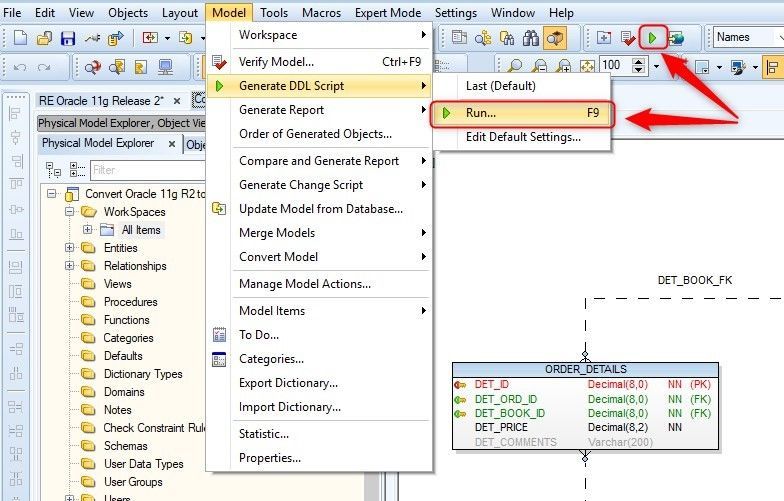Viewport: 784px width, 501px height.
Task: Expand the Entities folder
Action: (70, 248)
